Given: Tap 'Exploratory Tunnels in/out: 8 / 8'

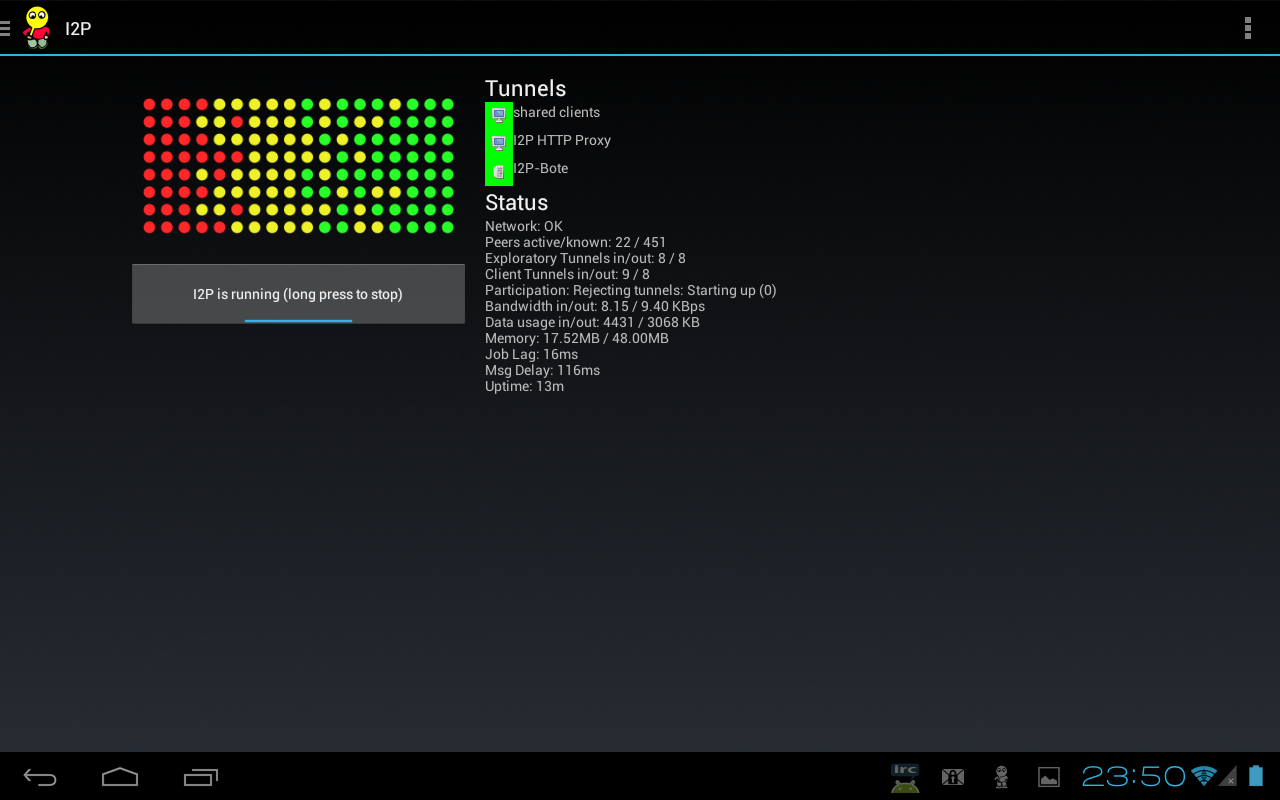Looking at the screenshot, I should [585, 258].
